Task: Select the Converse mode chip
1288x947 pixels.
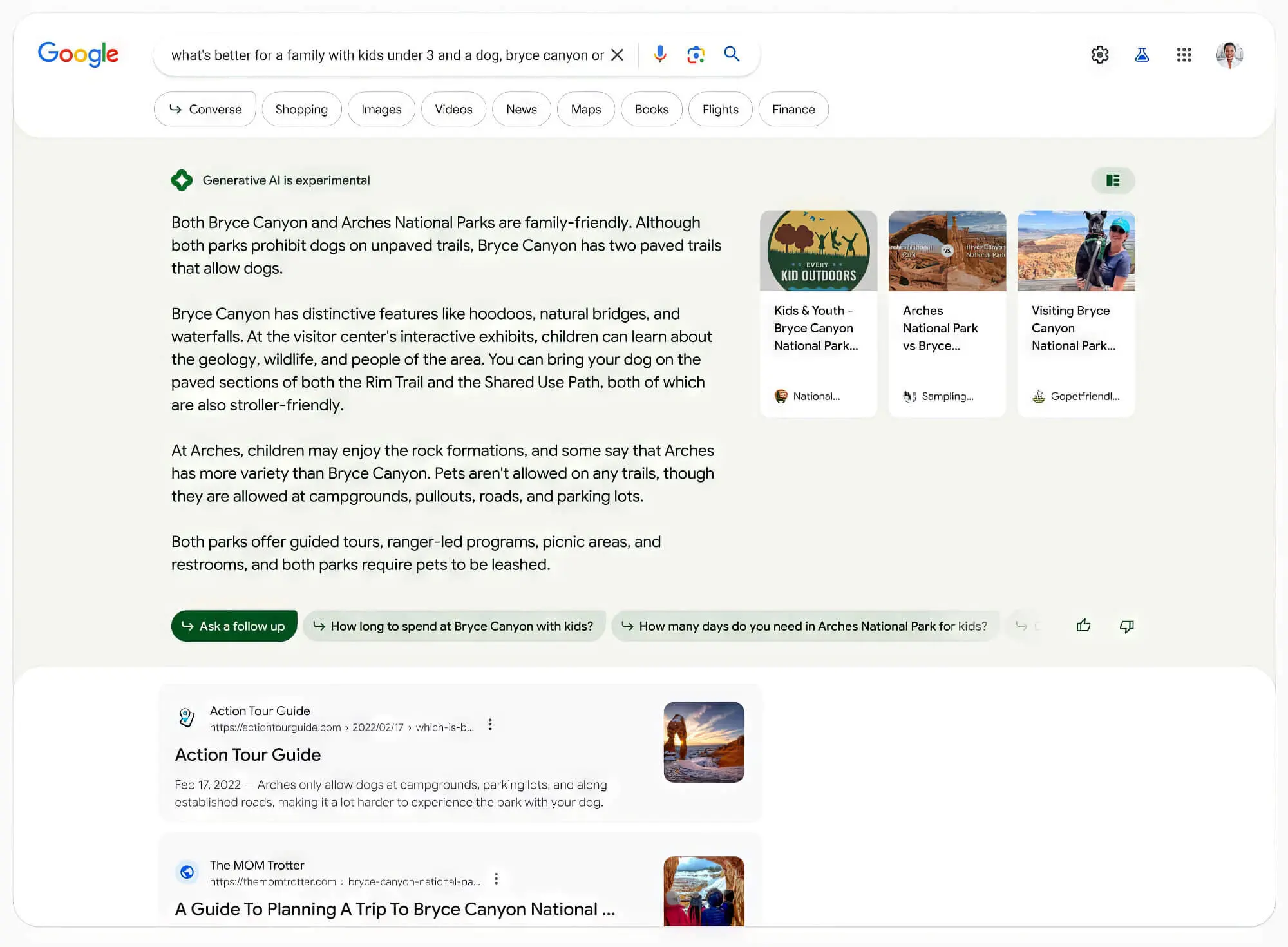Action: 205,109
